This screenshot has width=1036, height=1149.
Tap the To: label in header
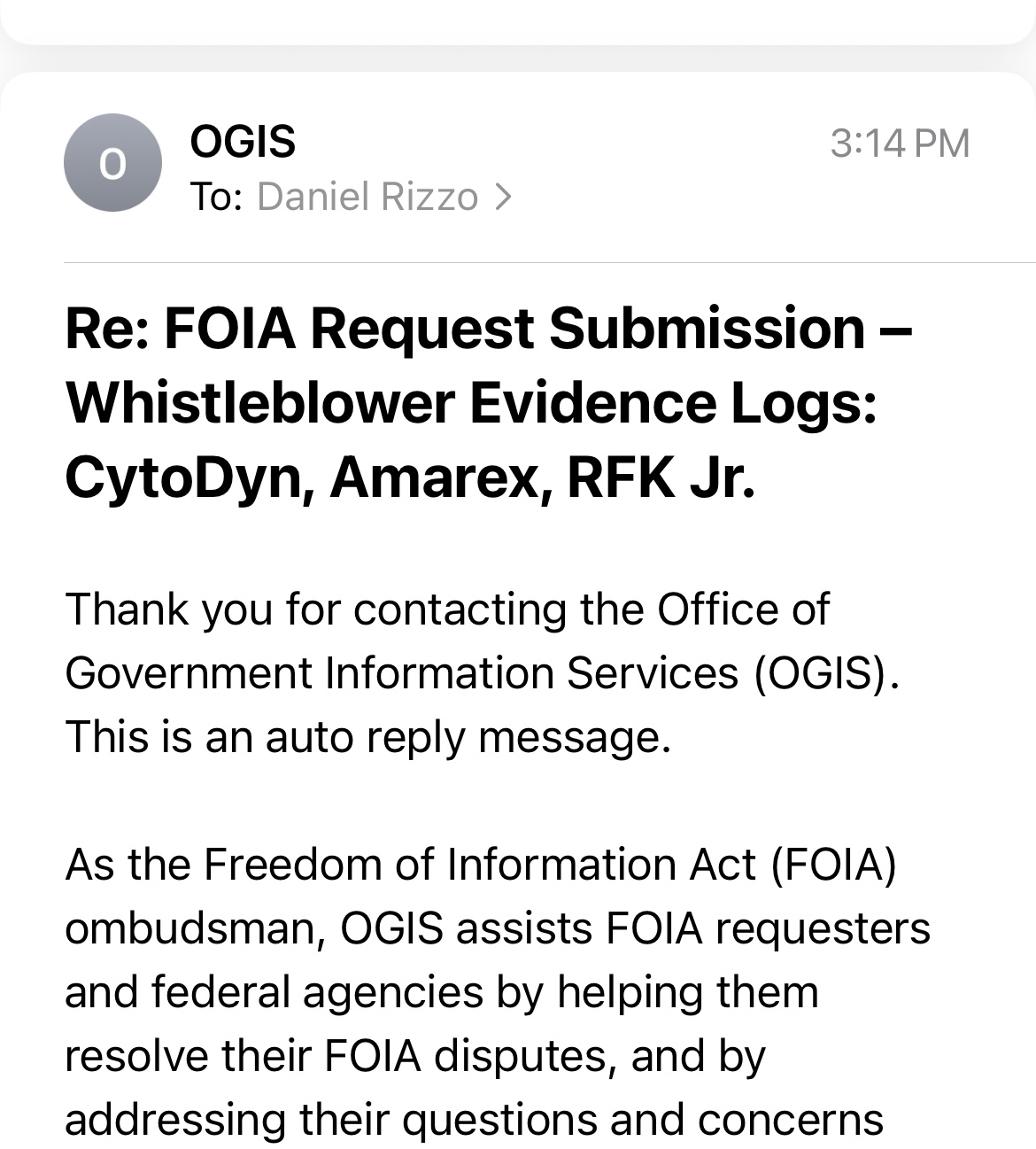pos(216,197)
